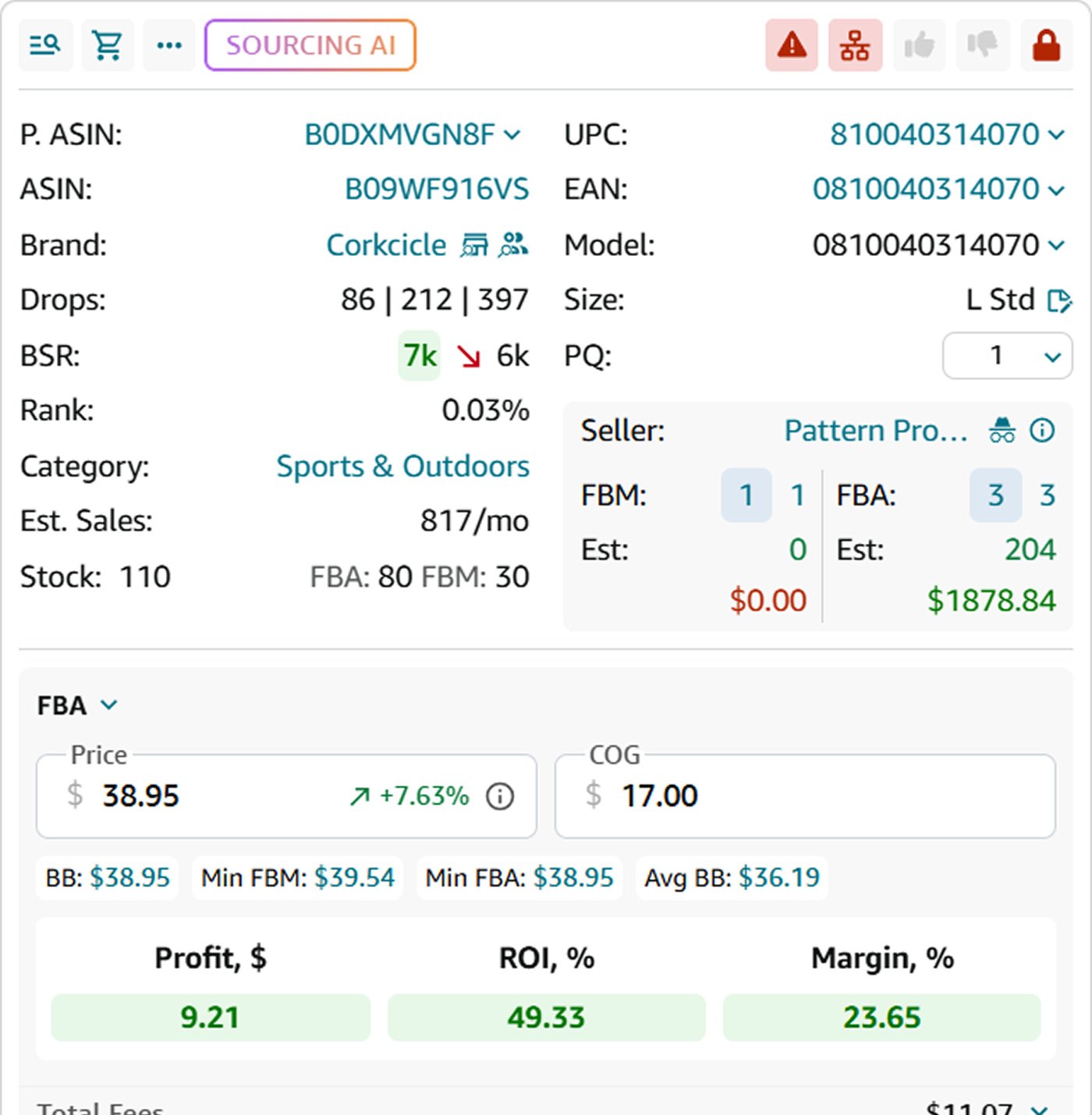Open the three-dots more options menu
Image resolution: width=1092 pixels, height=1115 pixels.
pyautogui.click(x=169, y=45)
